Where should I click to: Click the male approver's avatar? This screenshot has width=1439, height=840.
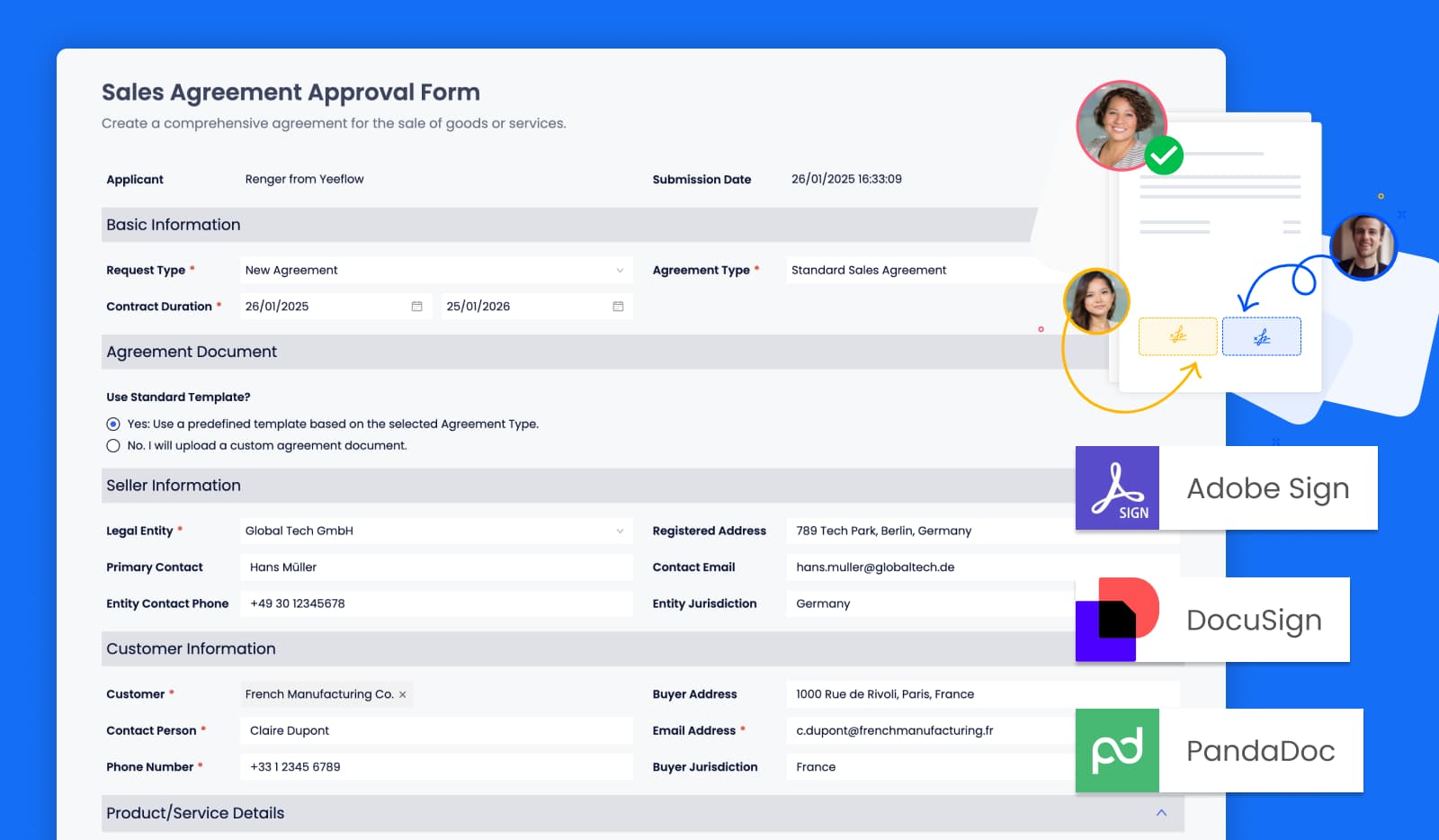(1366, 246)
